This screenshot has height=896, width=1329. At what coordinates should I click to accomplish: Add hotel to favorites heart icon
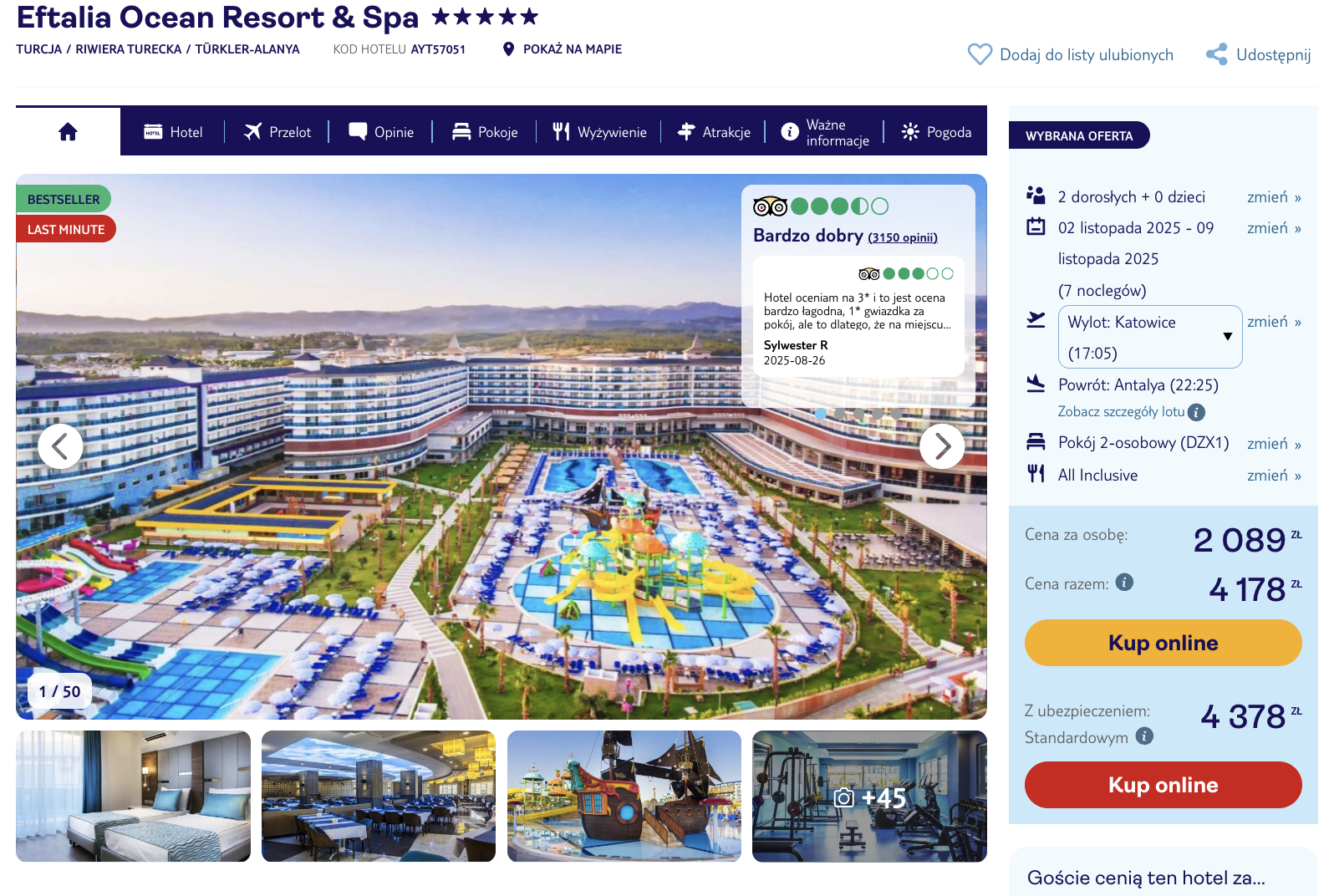(x=980, y=54)
